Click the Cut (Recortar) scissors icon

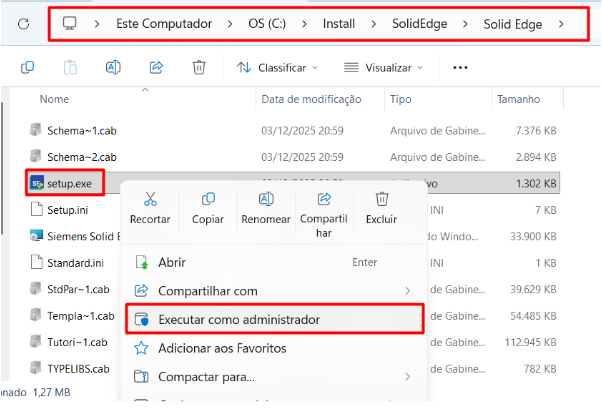[150, 199]
